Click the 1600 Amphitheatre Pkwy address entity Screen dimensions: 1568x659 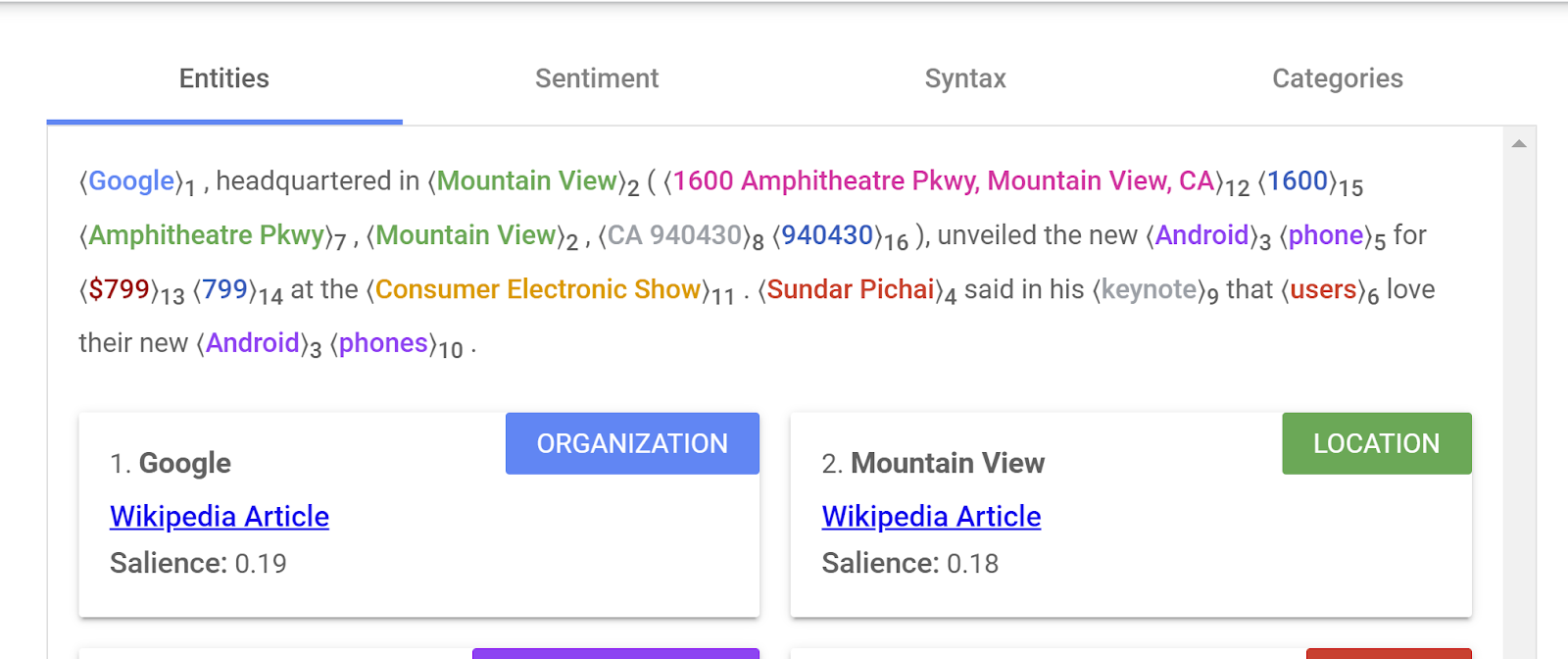pos(943,181)
